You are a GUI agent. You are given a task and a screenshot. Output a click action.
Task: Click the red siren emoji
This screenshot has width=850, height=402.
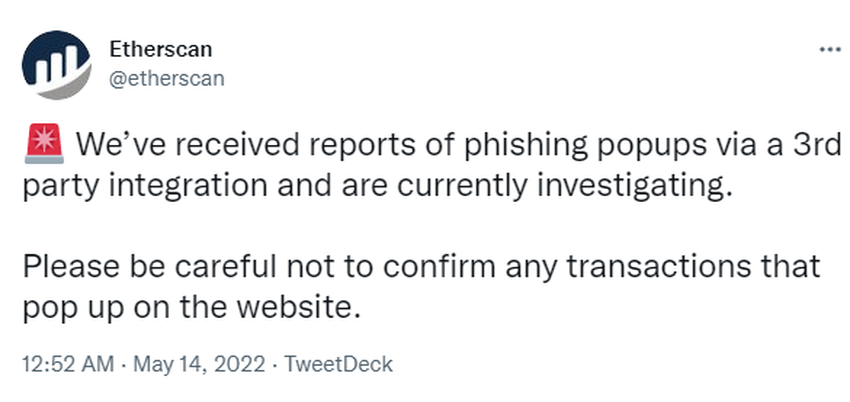coord(44,144)
